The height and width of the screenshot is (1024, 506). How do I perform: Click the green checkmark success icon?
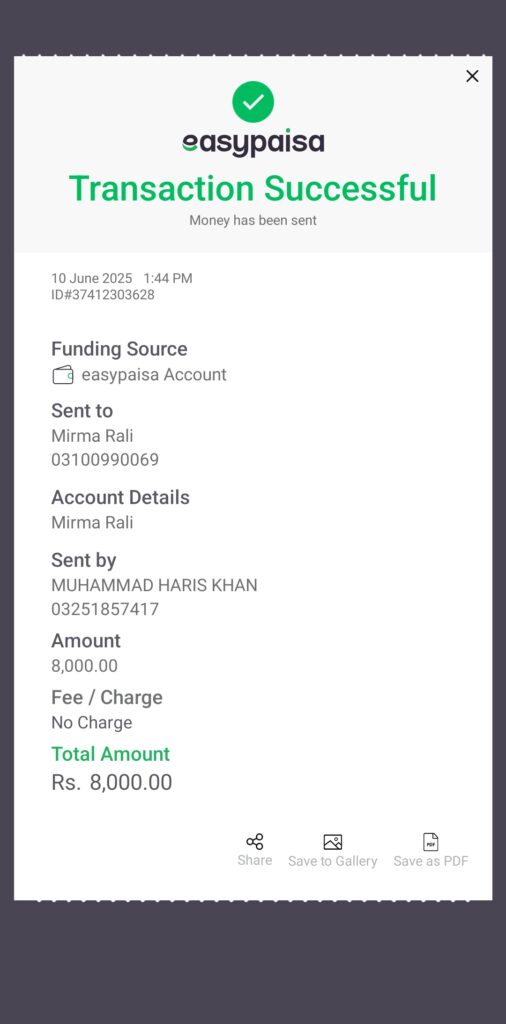tap(253, 102)
